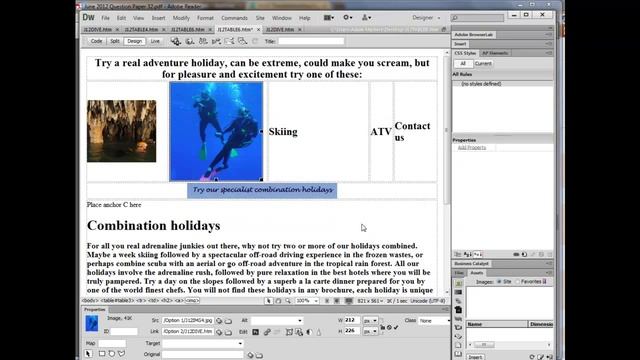Open the Site menu
Viewport: 640px width, 360px height.
tap(260, 18)
